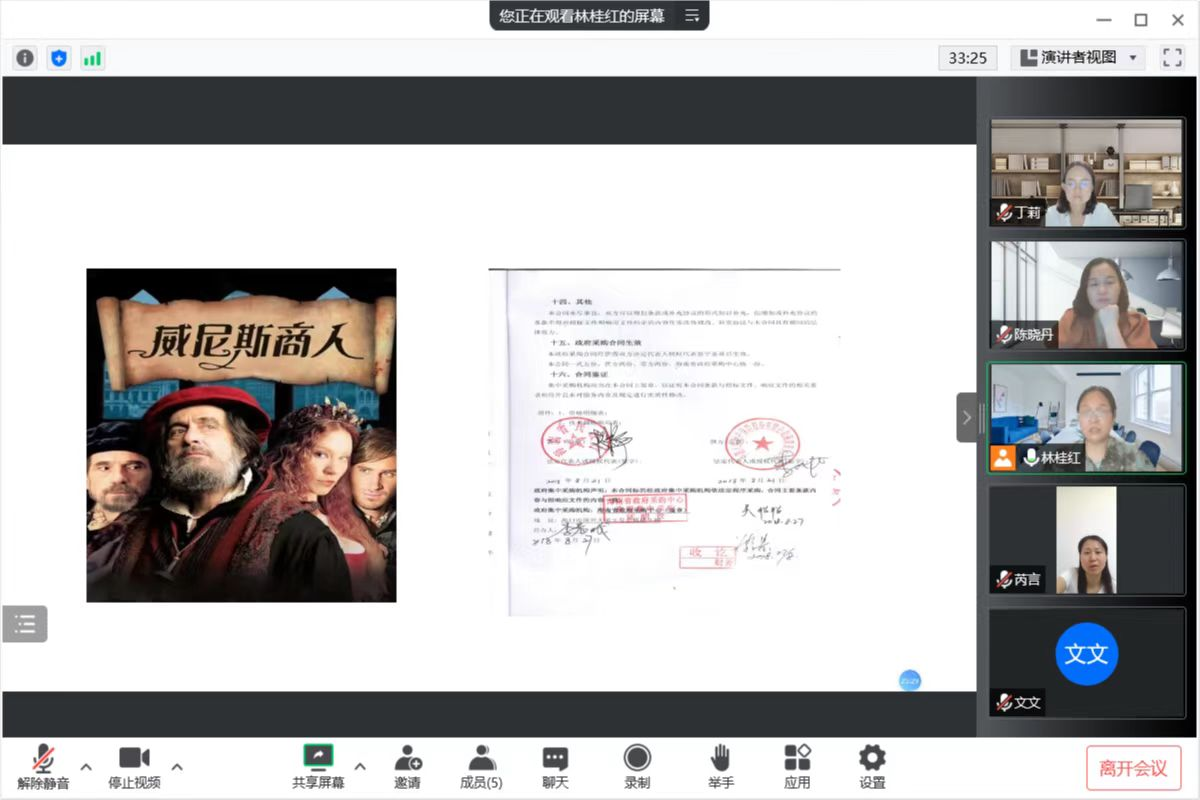Click the list icon at the shared screen's left edge
The image size is (1200, 800).
[x=25, y=624]
